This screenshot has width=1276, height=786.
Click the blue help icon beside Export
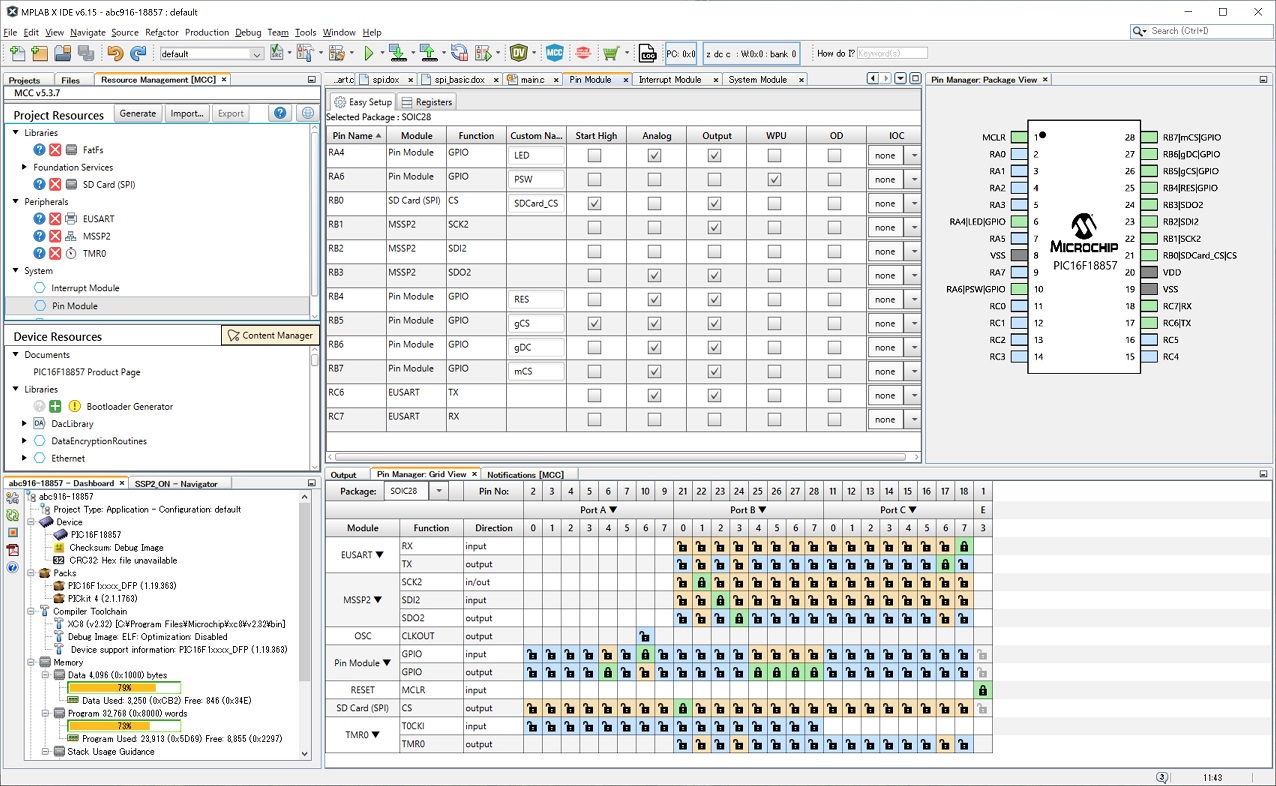[280, 114]
